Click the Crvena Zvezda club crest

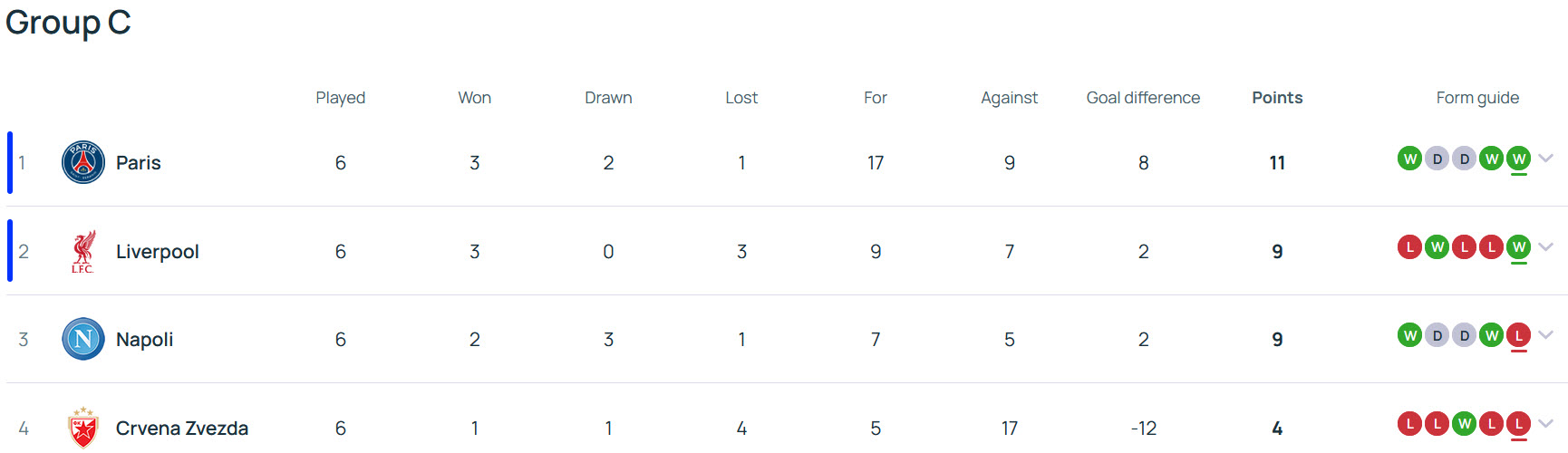click(x=83, y=428)
